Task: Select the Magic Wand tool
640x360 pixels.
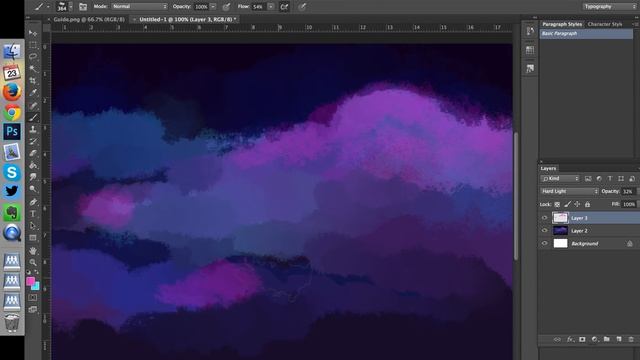Action: (x=33, y=69)
